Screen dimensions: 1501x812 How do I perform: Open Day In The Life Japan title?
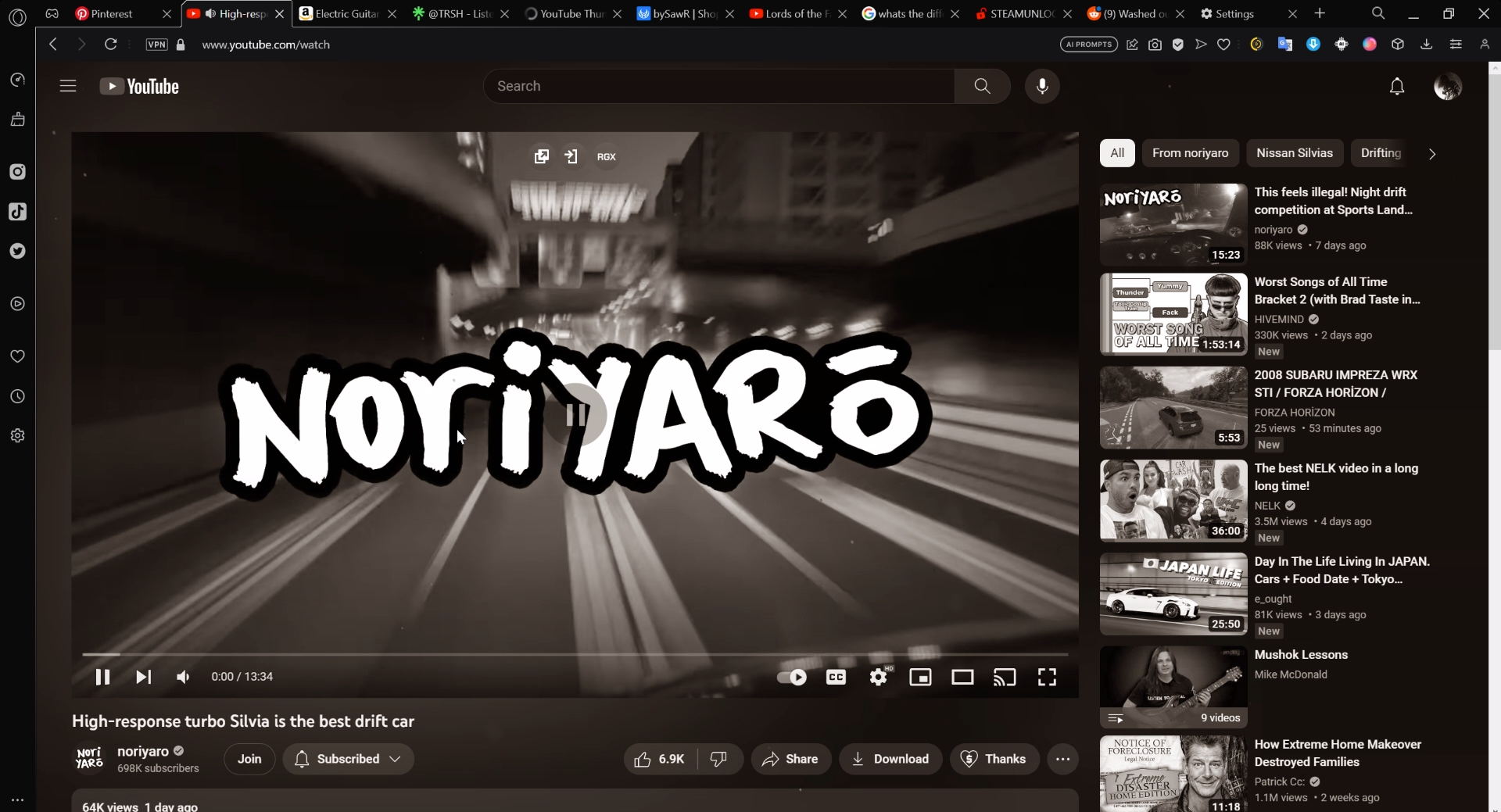coord(1342,571)
